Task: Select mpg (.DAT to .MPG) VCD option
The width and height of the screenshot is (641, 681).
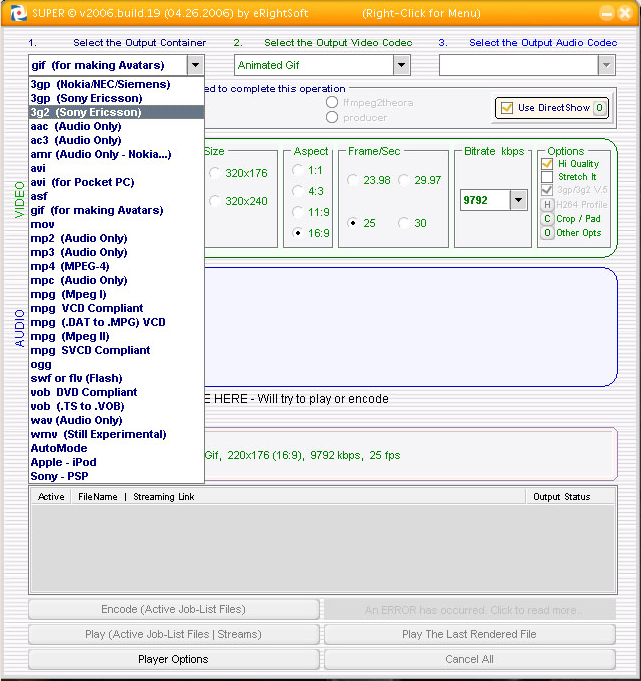Action: click(116, 322)
